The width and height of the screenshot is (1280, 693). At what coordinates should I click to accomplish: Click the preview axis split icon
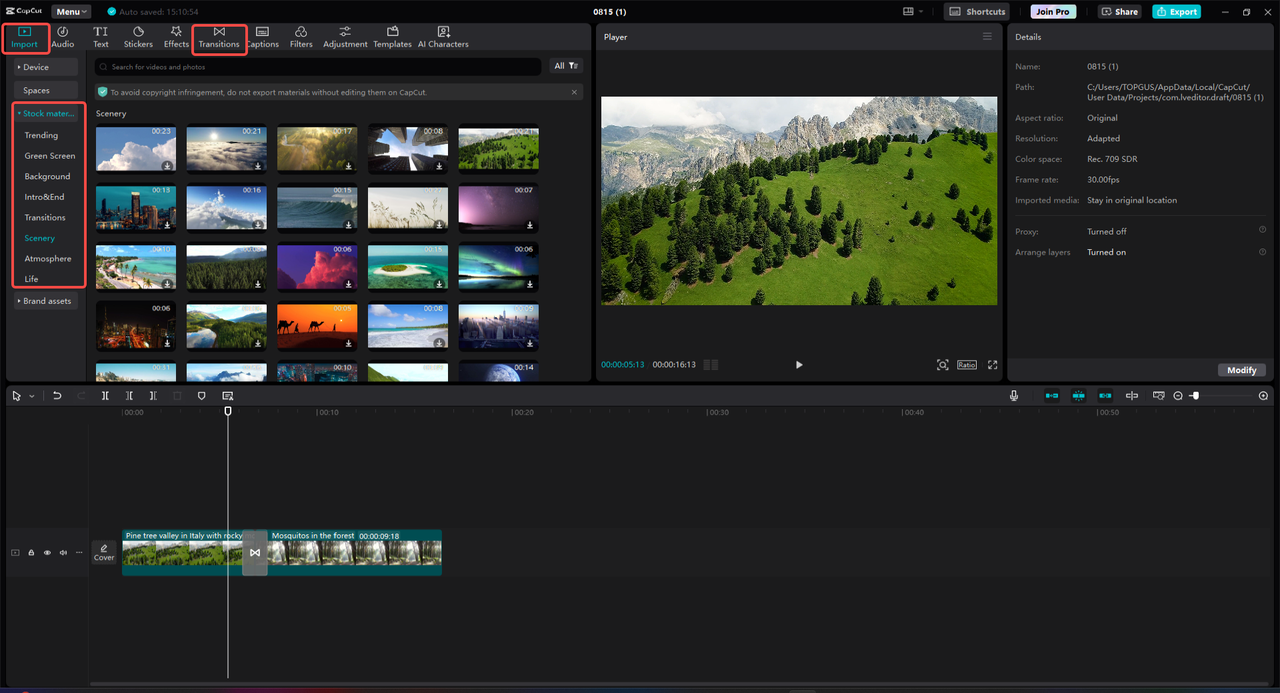1132,396
